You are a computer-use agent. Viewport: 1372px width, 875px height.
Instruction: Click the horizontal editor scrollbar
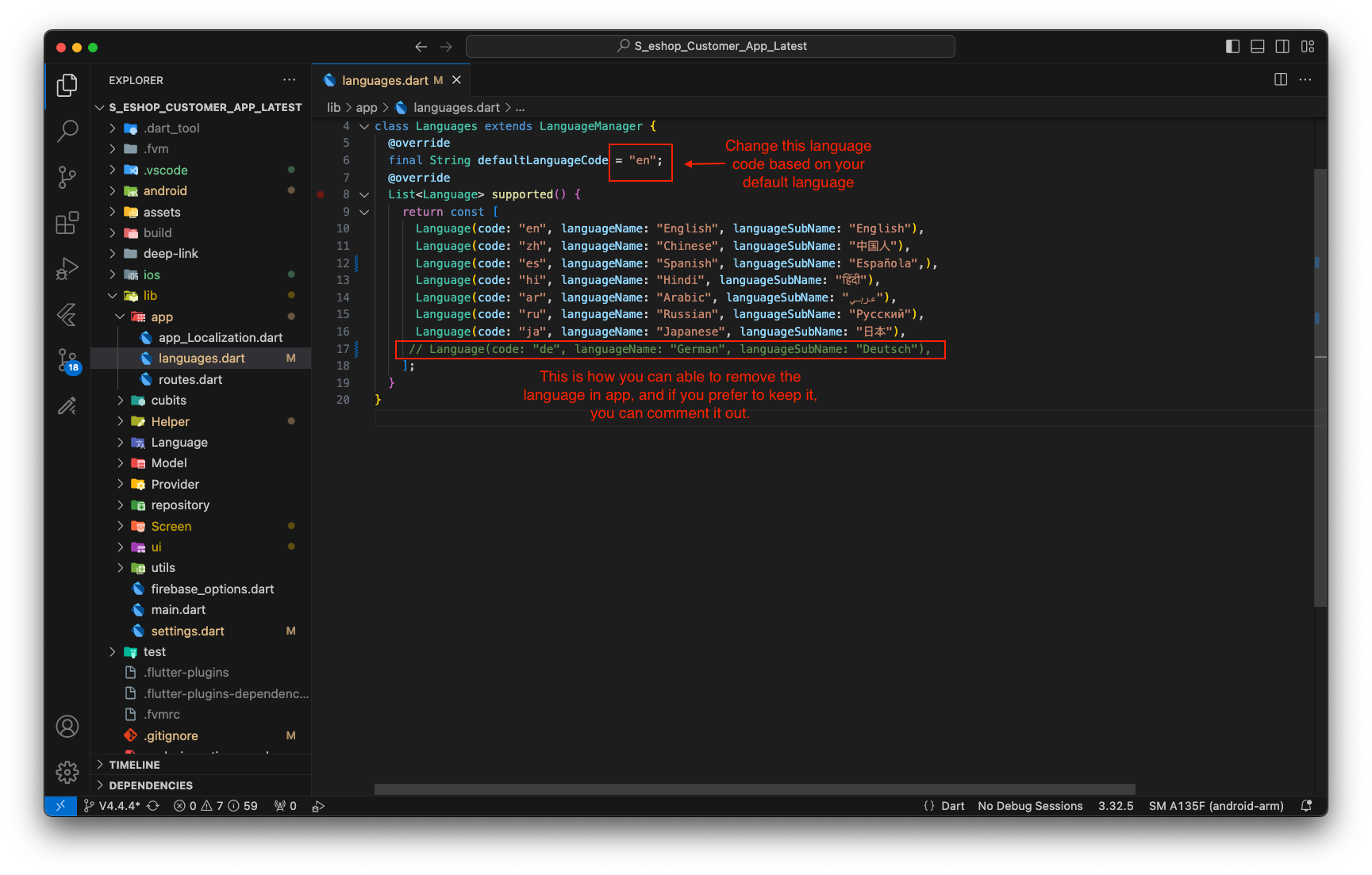click(754, 789)
